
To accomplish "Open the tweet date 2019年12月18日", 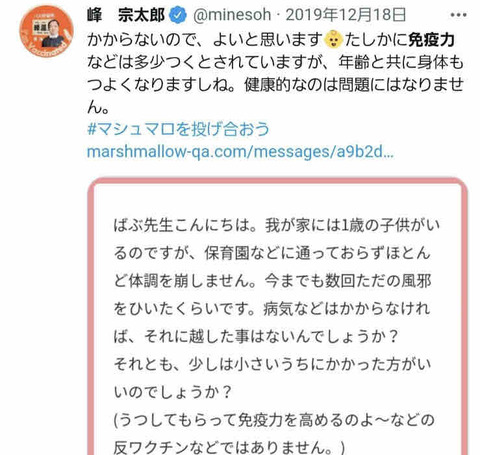I will [345, 15].
